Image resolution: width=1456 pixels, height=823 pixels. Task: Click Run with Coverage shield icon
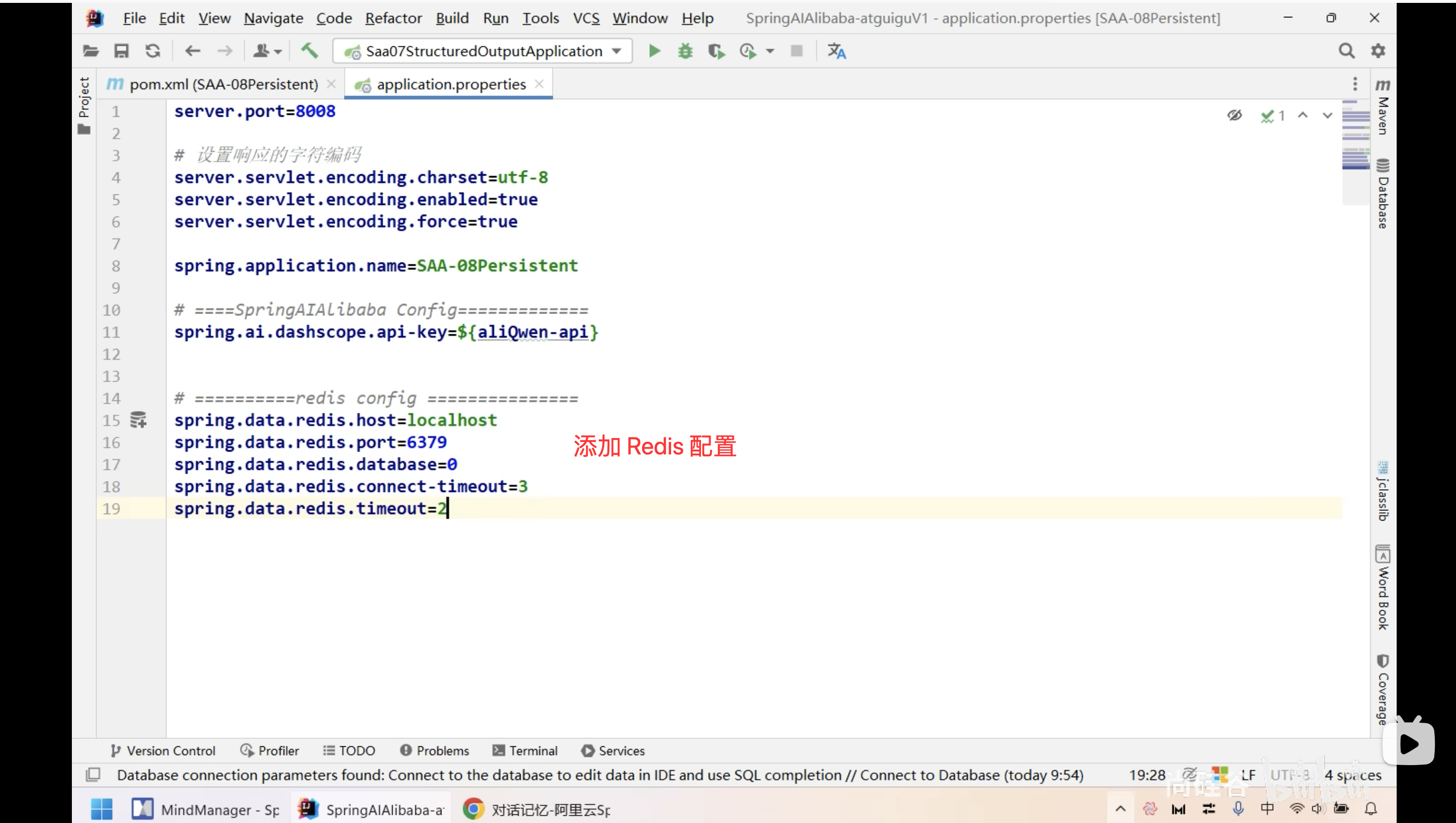[x=716, y=51]
